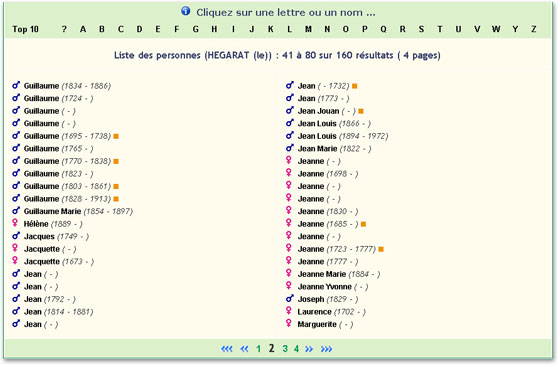Open results page 1

point(258,349)
